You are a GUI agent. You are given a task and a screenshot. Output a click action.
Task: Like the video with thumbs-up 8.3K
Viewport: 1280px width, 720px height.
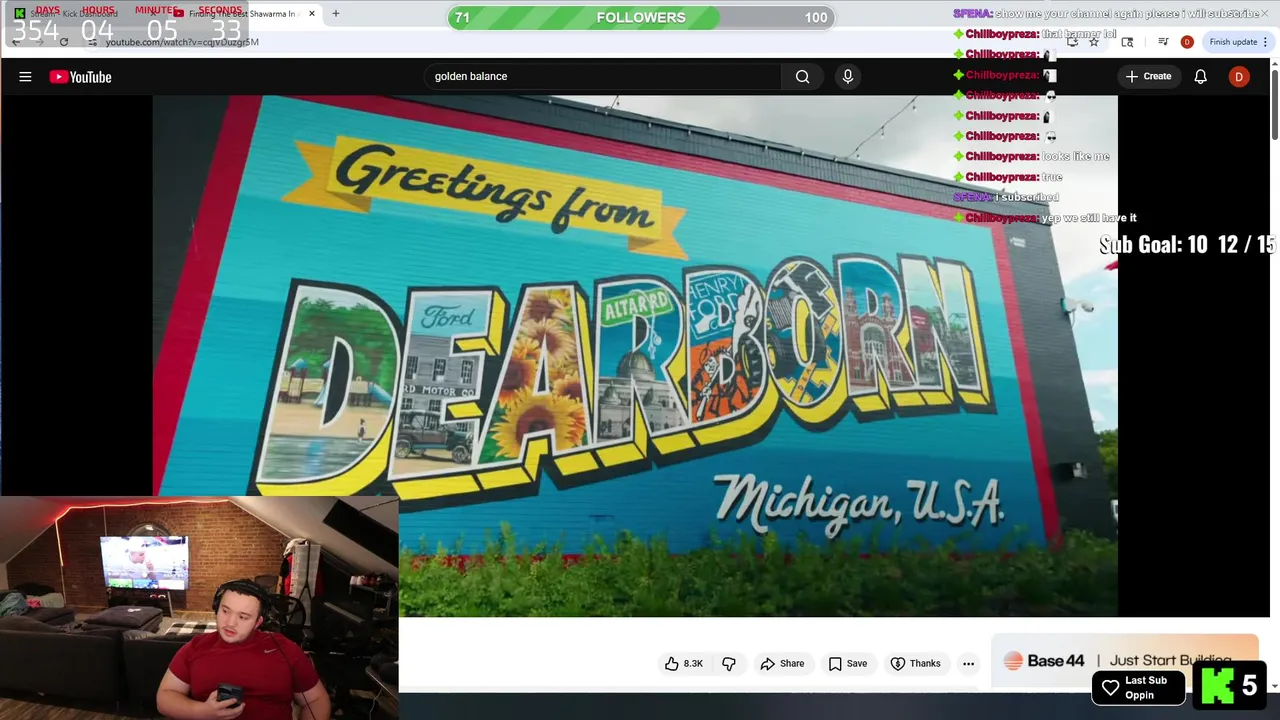(x=684, y=663)
